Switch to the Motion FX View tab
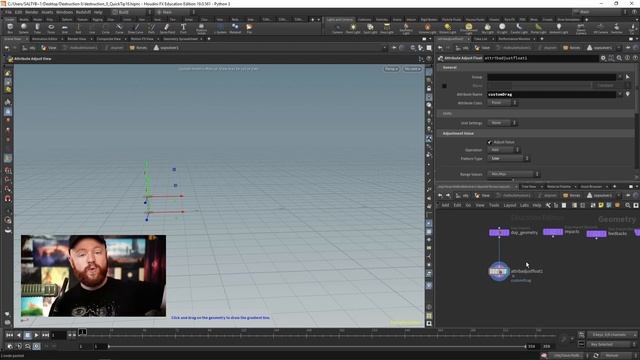The width and height of the screenshot is (640, 360). point(142,39)
